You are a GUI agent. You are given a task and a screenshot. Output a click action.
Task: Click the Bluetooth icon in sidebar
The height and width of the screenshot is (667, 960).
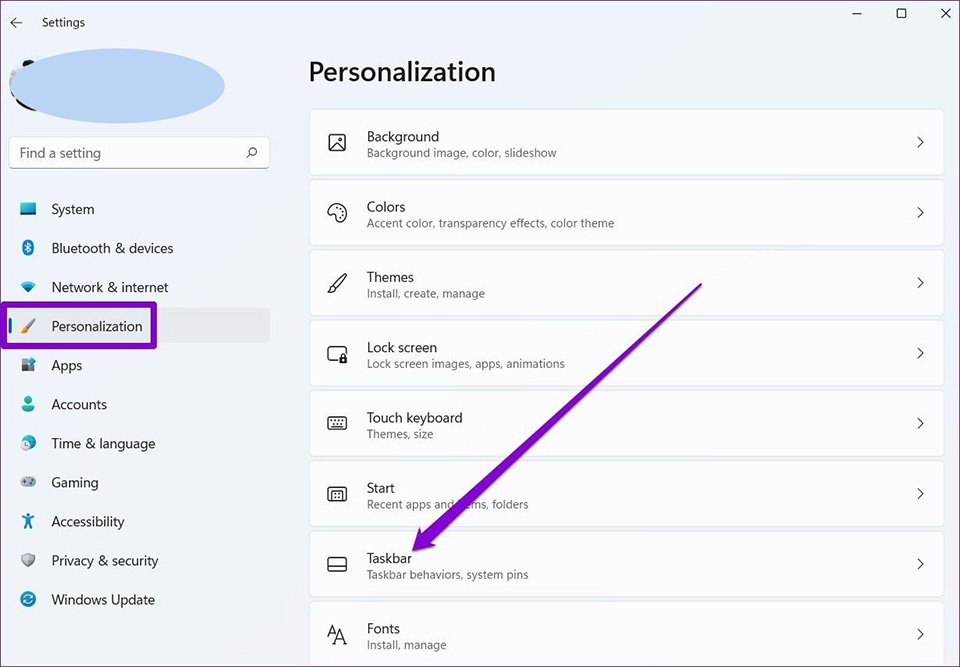click(x=28, y=248)
